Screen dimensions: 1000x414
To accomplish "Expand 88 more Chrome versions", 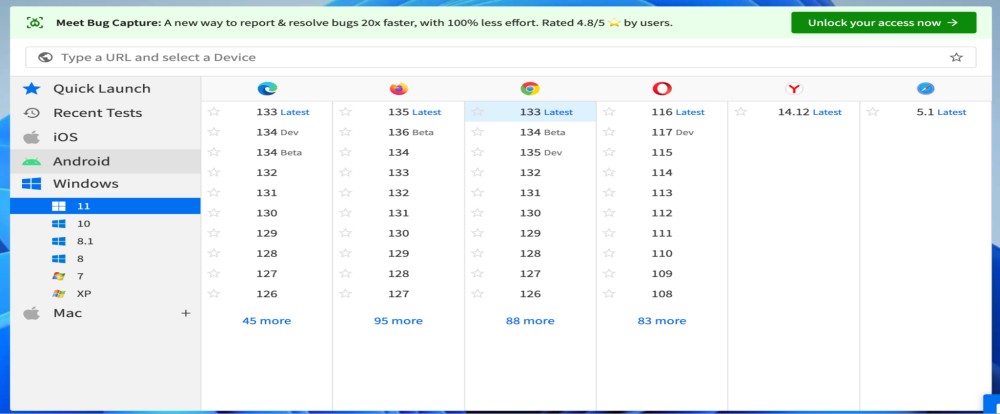I will pos(530,321).
